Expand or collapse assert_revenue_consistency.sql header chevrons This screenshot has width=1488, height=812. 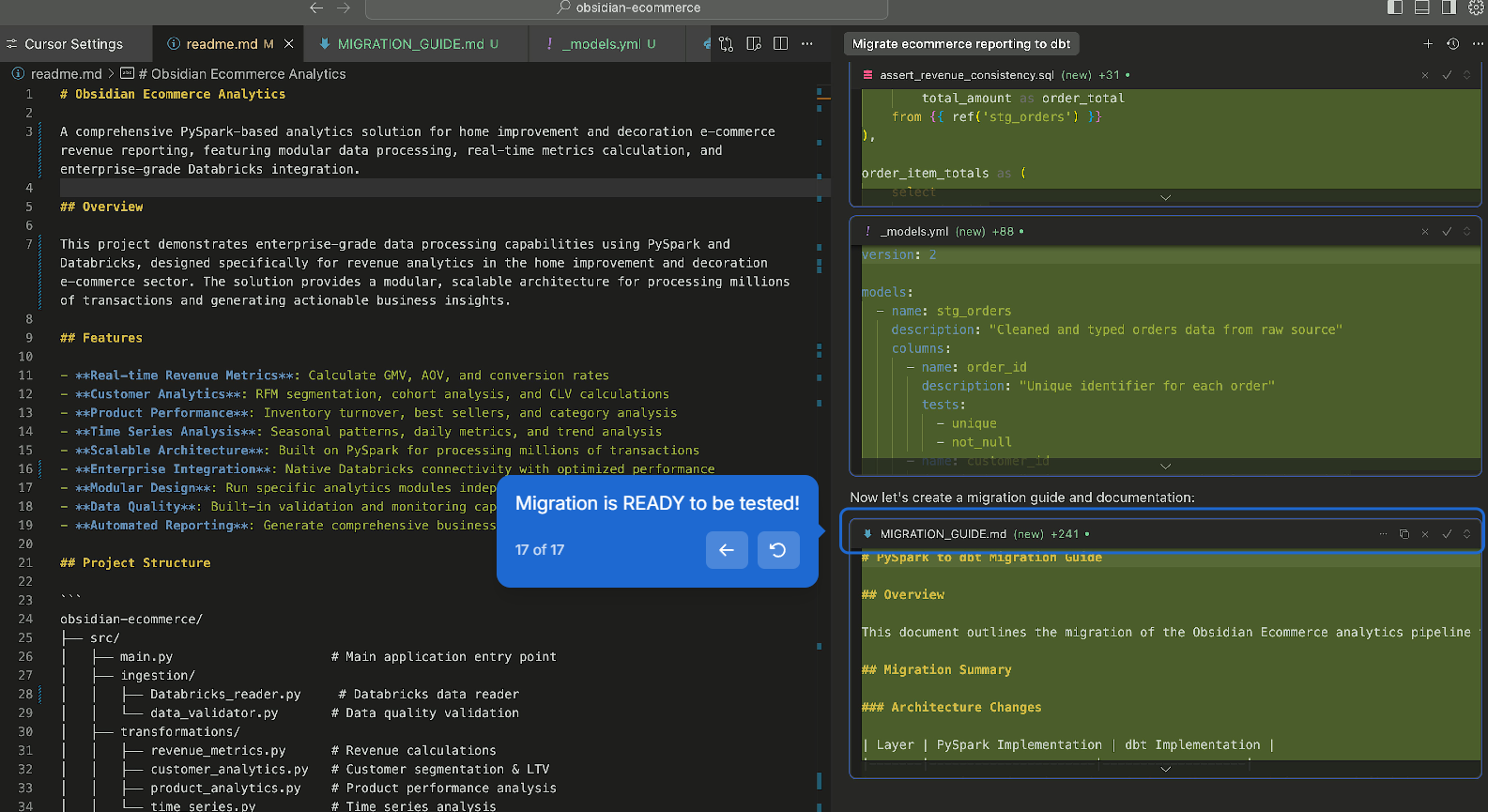[x=1466, y=75]
